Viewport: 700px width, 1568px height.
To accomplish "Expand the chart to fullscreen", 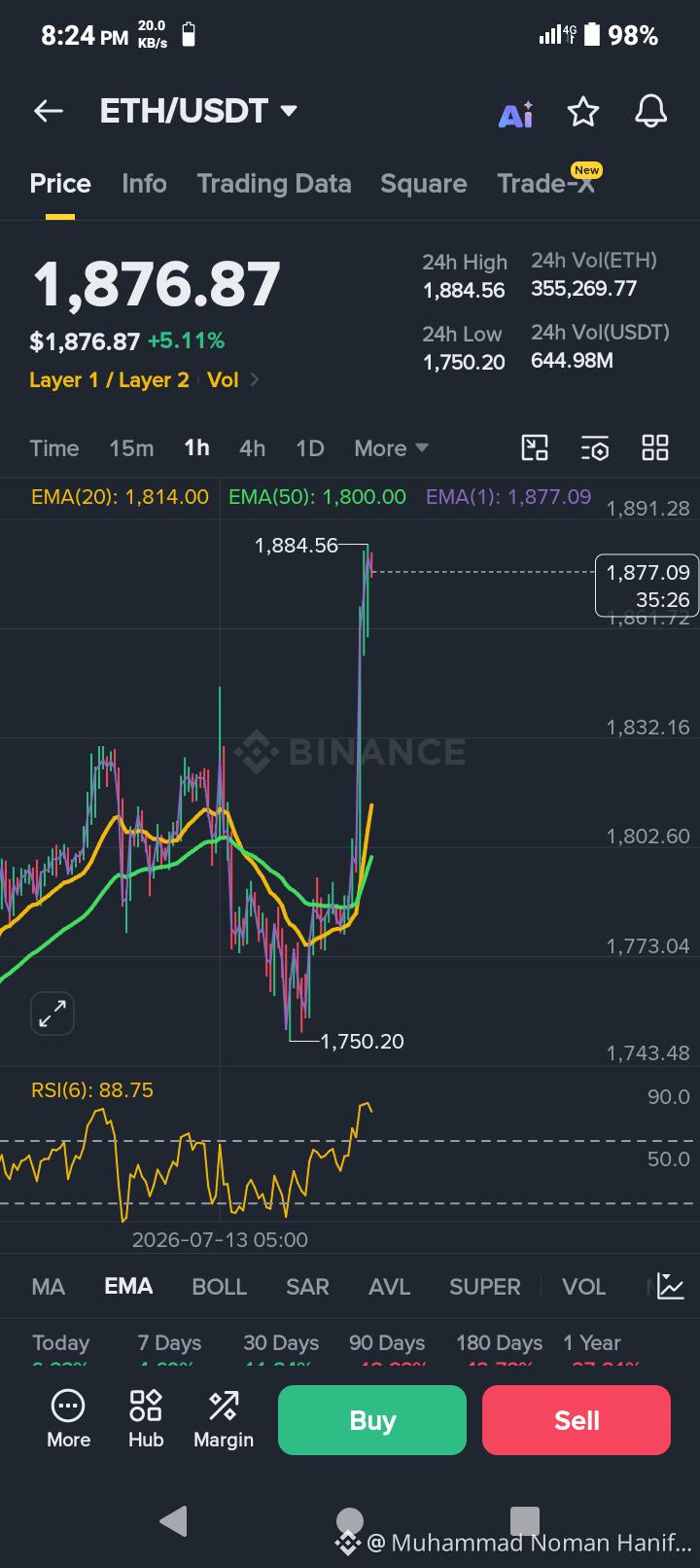I will 52,1015.
